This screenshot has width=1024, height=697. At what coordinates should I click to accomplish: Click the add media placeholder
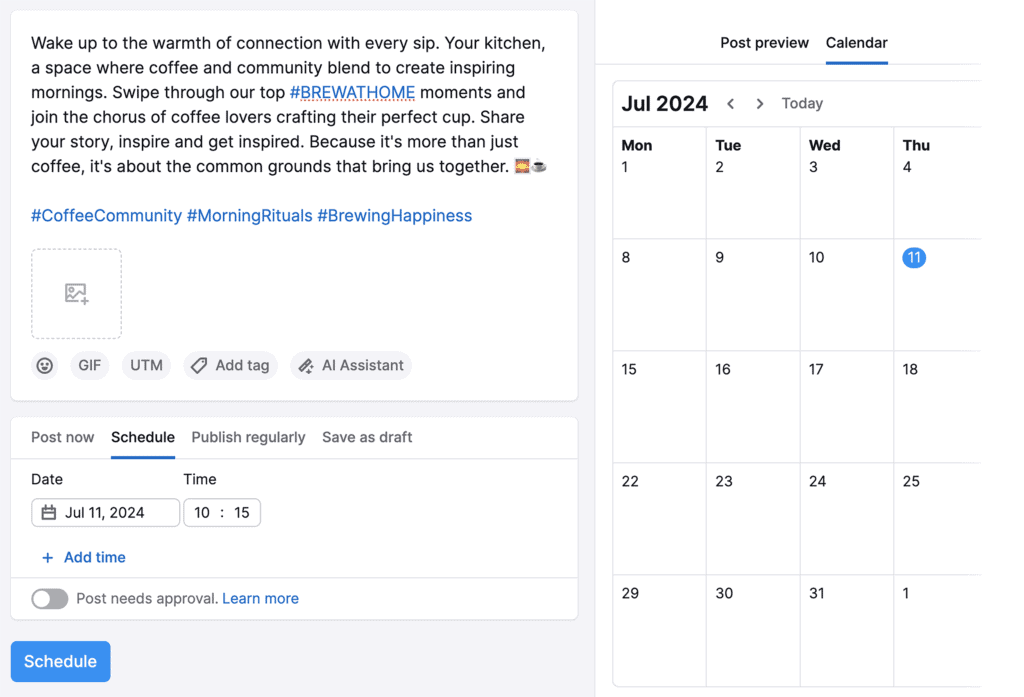(76, 294)
